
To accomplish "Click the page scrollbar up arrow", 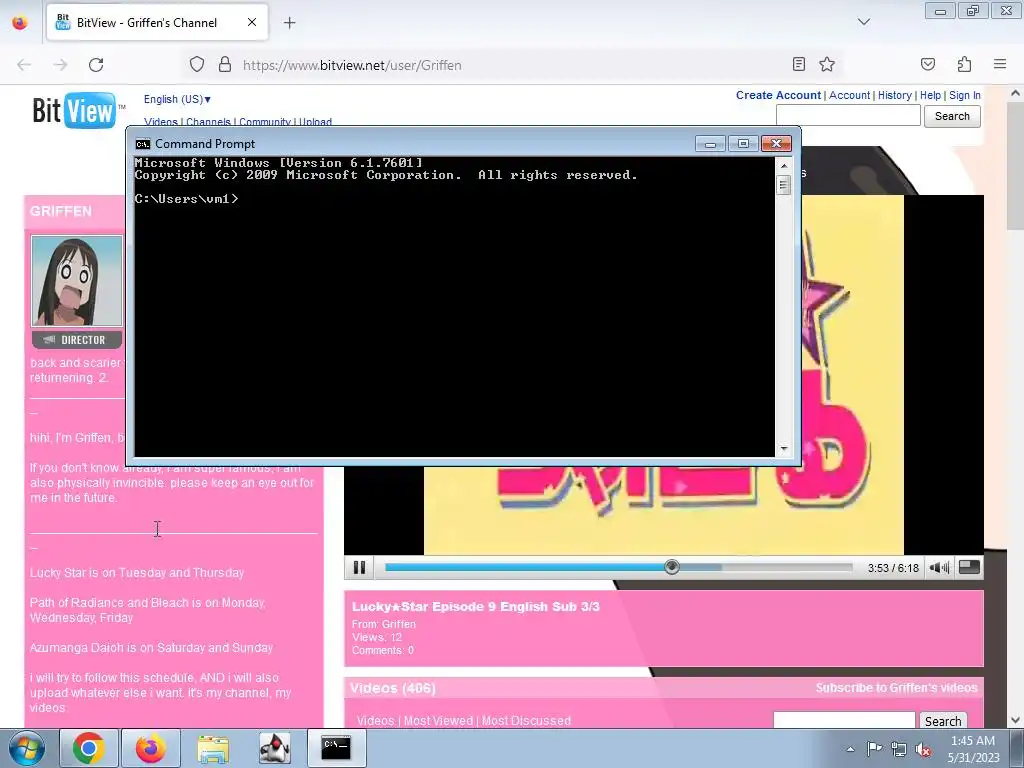I will [1015, 93].
